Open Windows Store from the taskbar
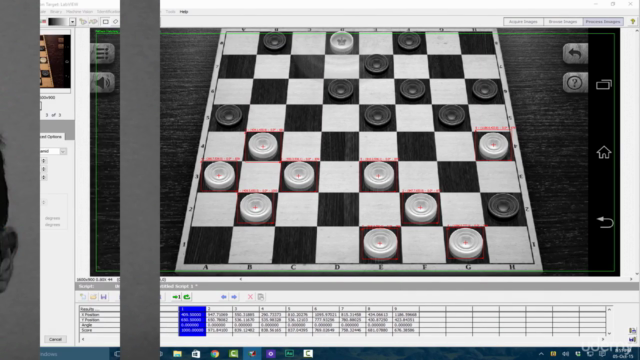 click(196, 353)
